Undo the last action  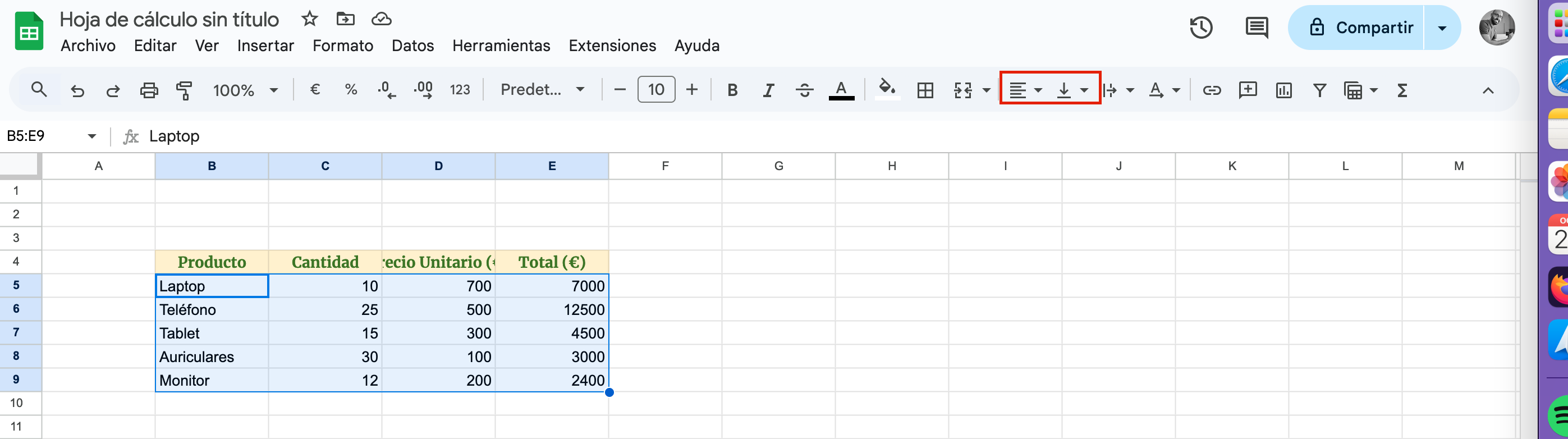77,91
